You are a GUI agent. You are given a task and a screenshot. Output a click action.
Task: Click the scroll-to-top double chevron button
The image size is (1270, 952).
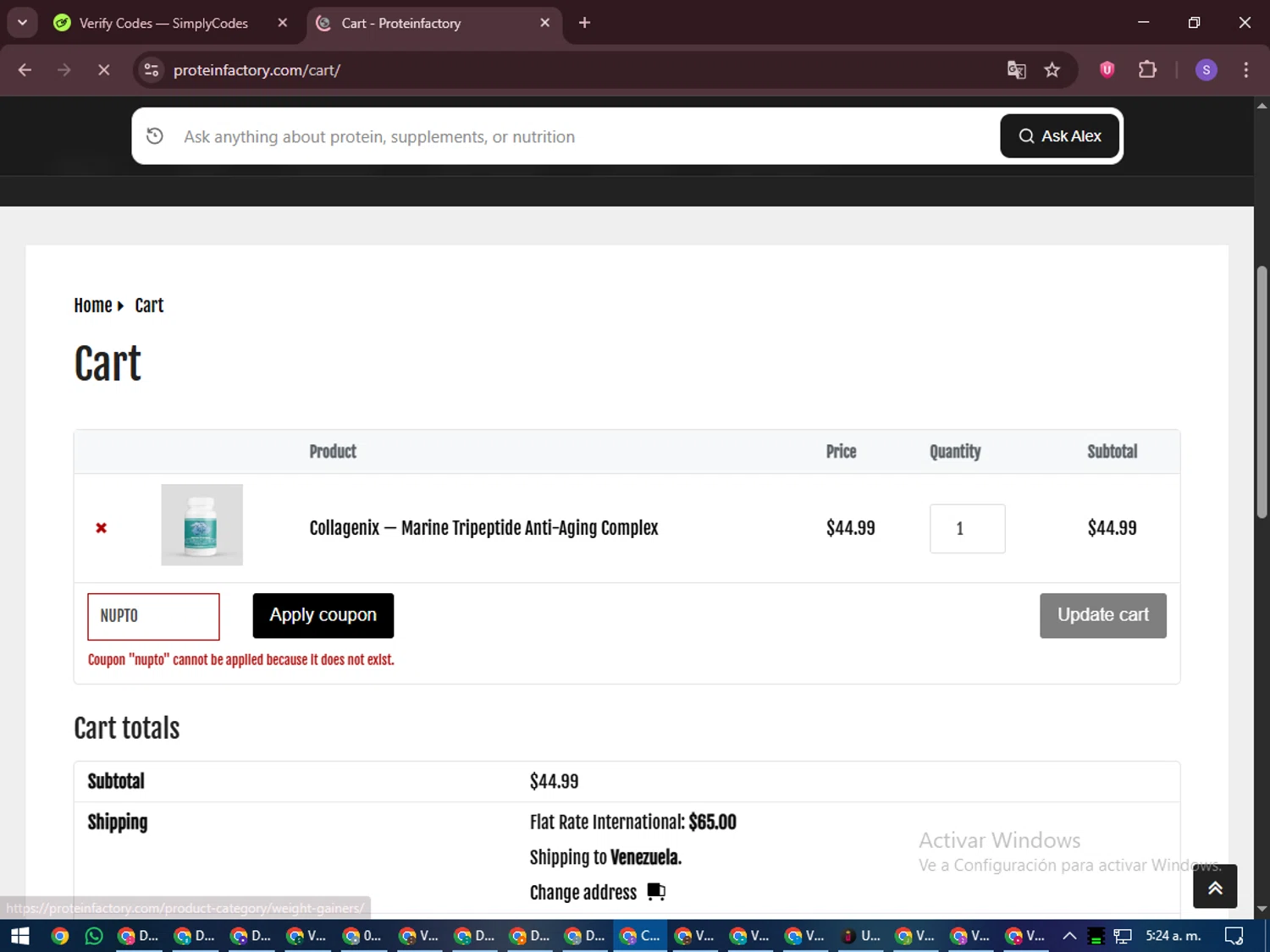pyautogui.click(x=1215, y=887)
